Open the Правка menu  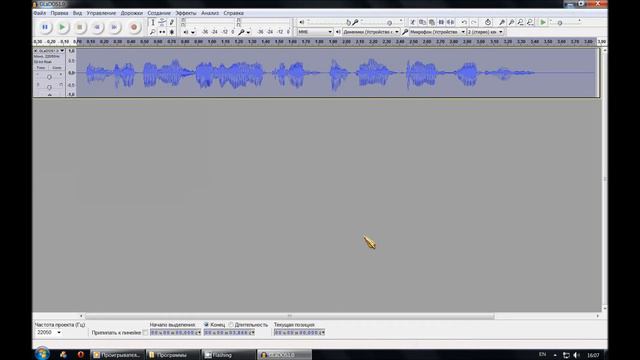pyautogui.click(x=59, y=13)
